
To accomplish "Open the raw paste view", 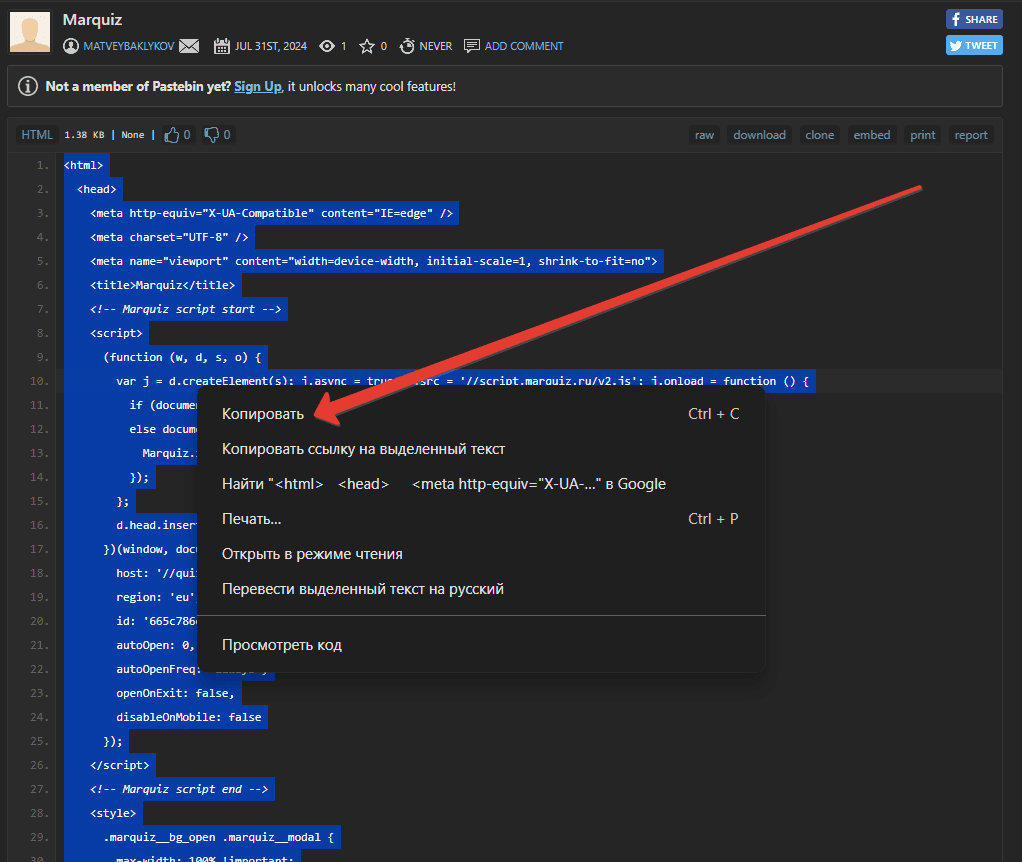I will tap(704, 135).
